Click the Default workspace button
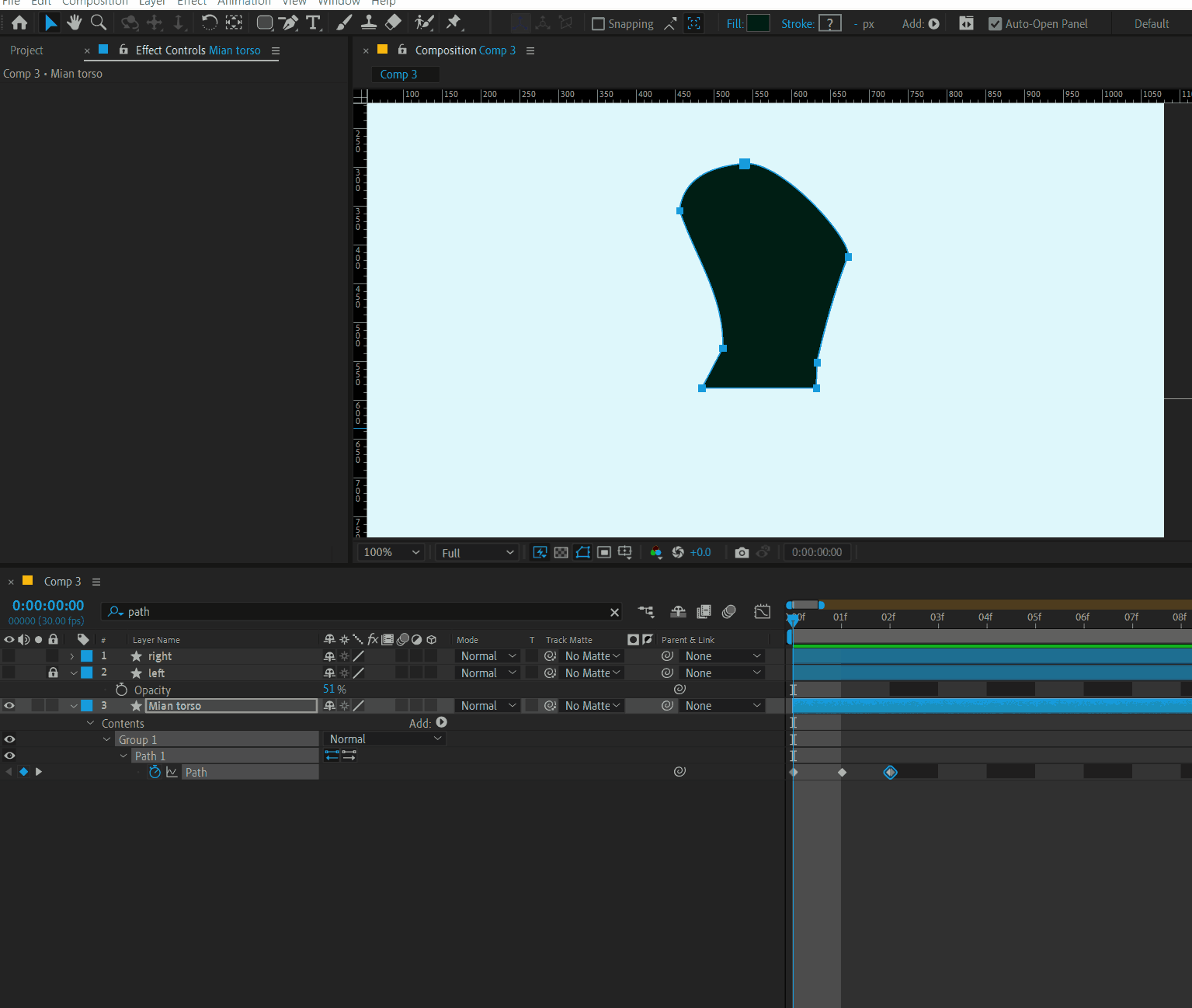Screen dimensions: 1192x1008 (1152, 23)
